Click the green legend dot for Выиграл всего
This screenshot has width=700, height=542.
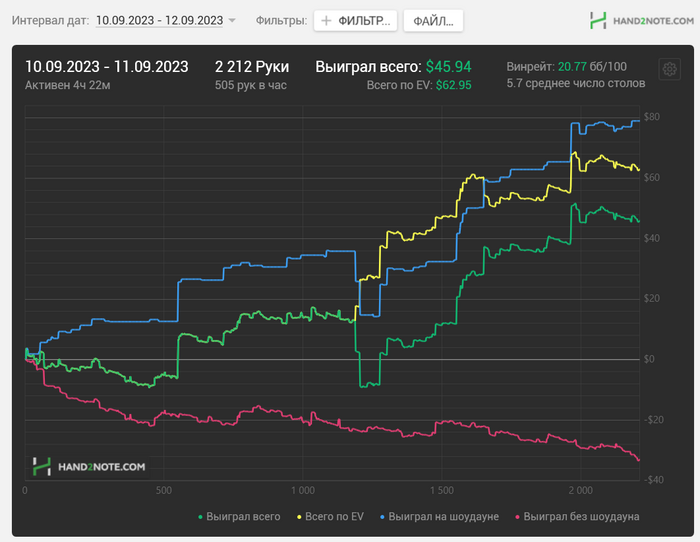tap(200, 517)
